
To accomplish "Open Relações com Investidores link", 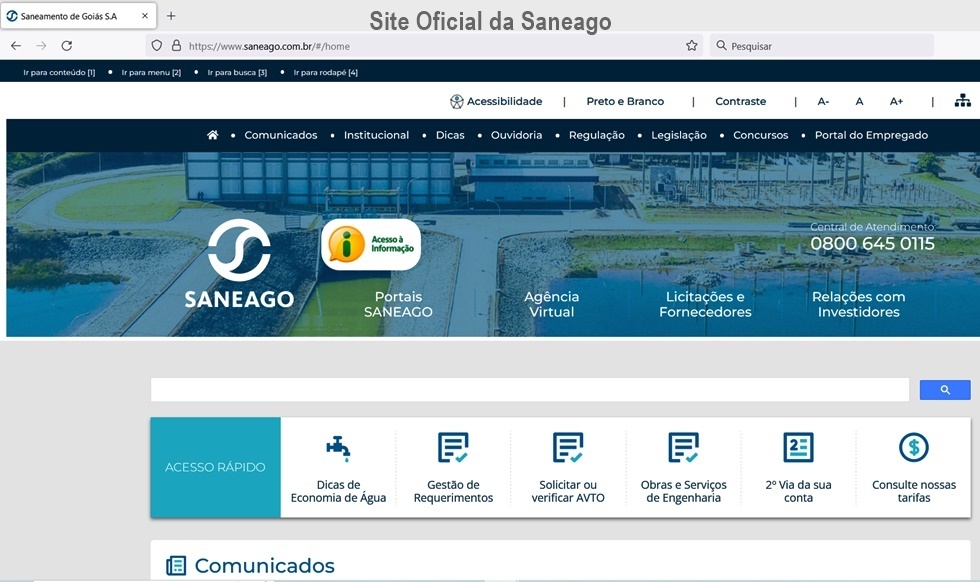I will click(859, 304).
